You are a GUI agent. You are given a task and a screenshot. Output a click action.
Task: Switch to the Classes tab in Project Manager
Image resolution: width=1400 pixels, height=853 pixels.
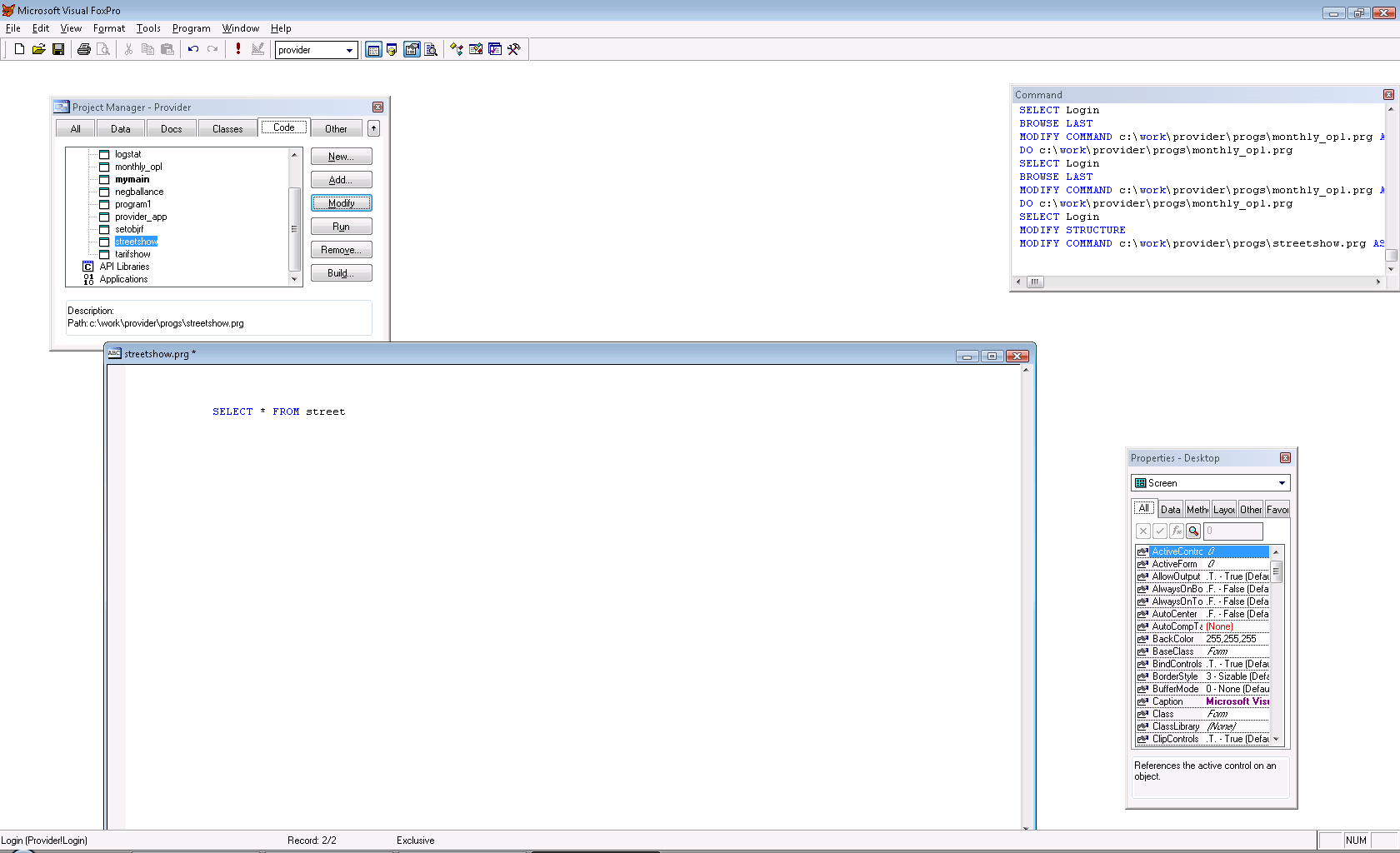click(227, 129)
